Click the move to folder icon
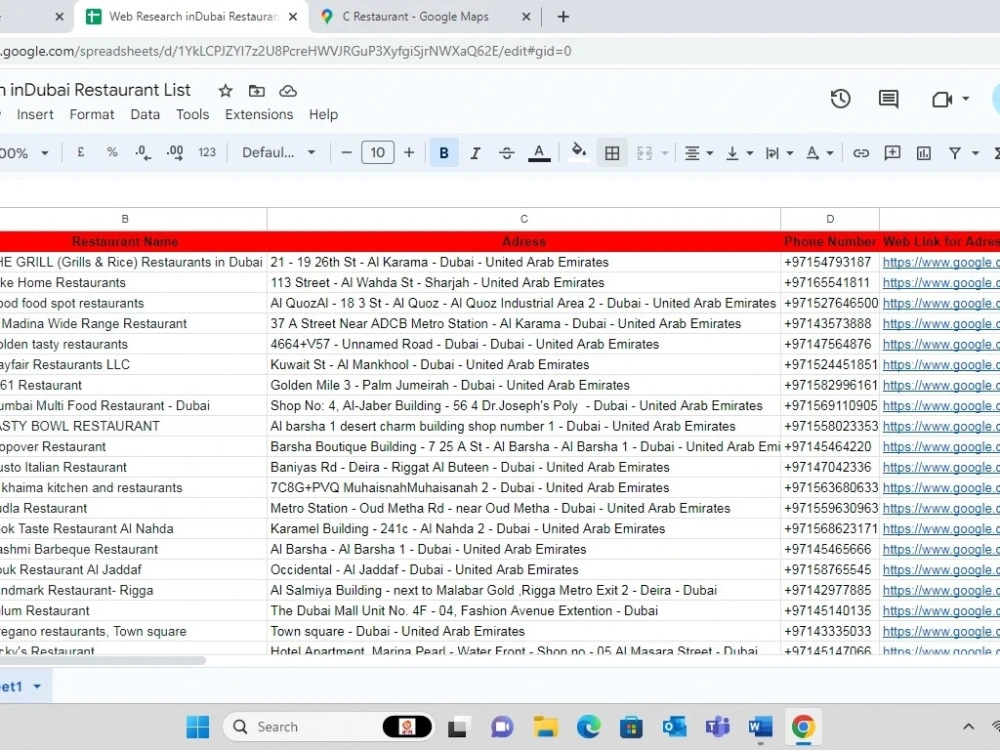 click(256, 91)
